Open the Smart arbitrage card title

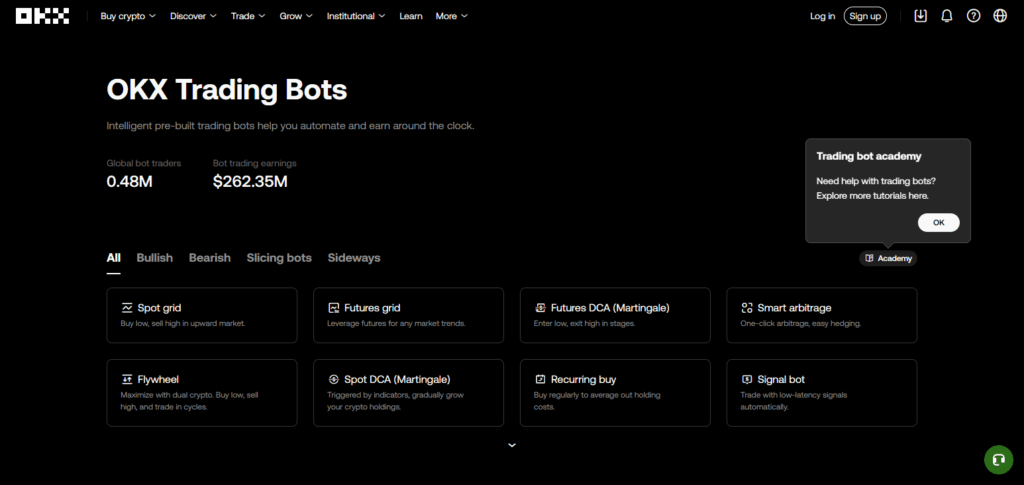click(x=794, y=307)
